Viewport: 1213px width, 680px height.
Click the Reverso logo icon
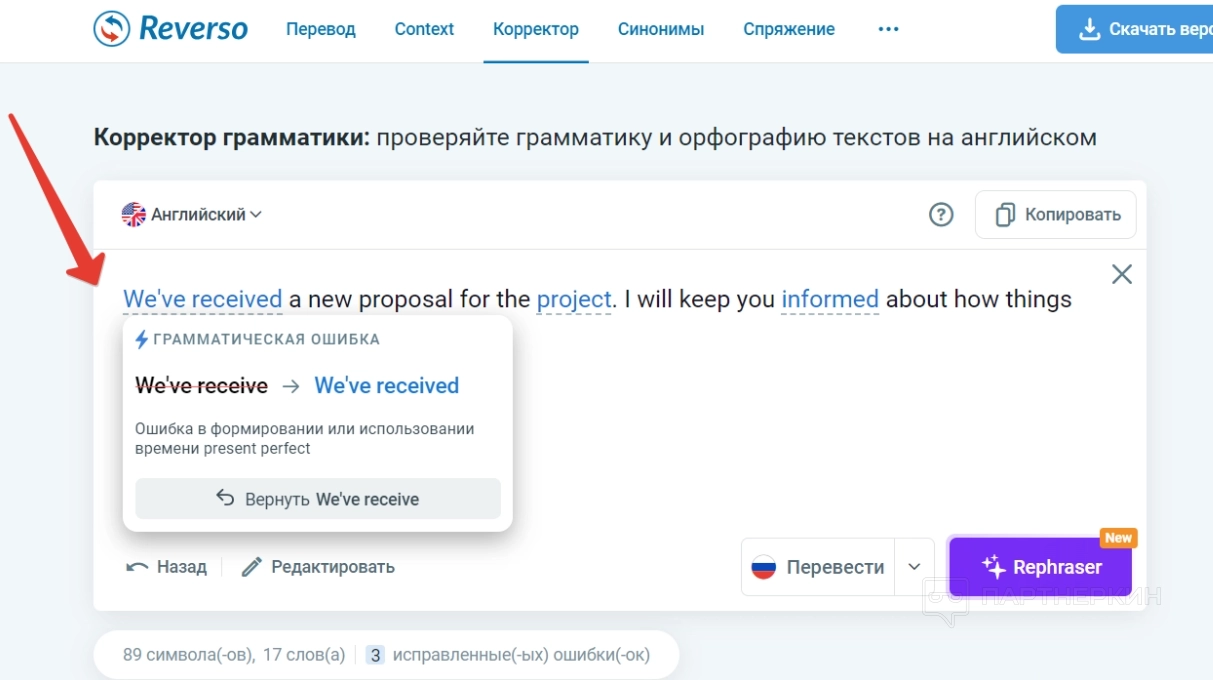click(x=111, y=29)
